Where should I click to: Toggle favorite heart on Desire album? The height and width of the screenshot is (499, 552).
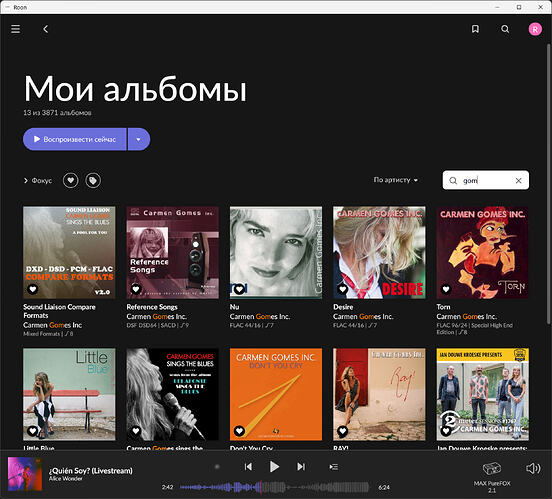coord(342,289)
